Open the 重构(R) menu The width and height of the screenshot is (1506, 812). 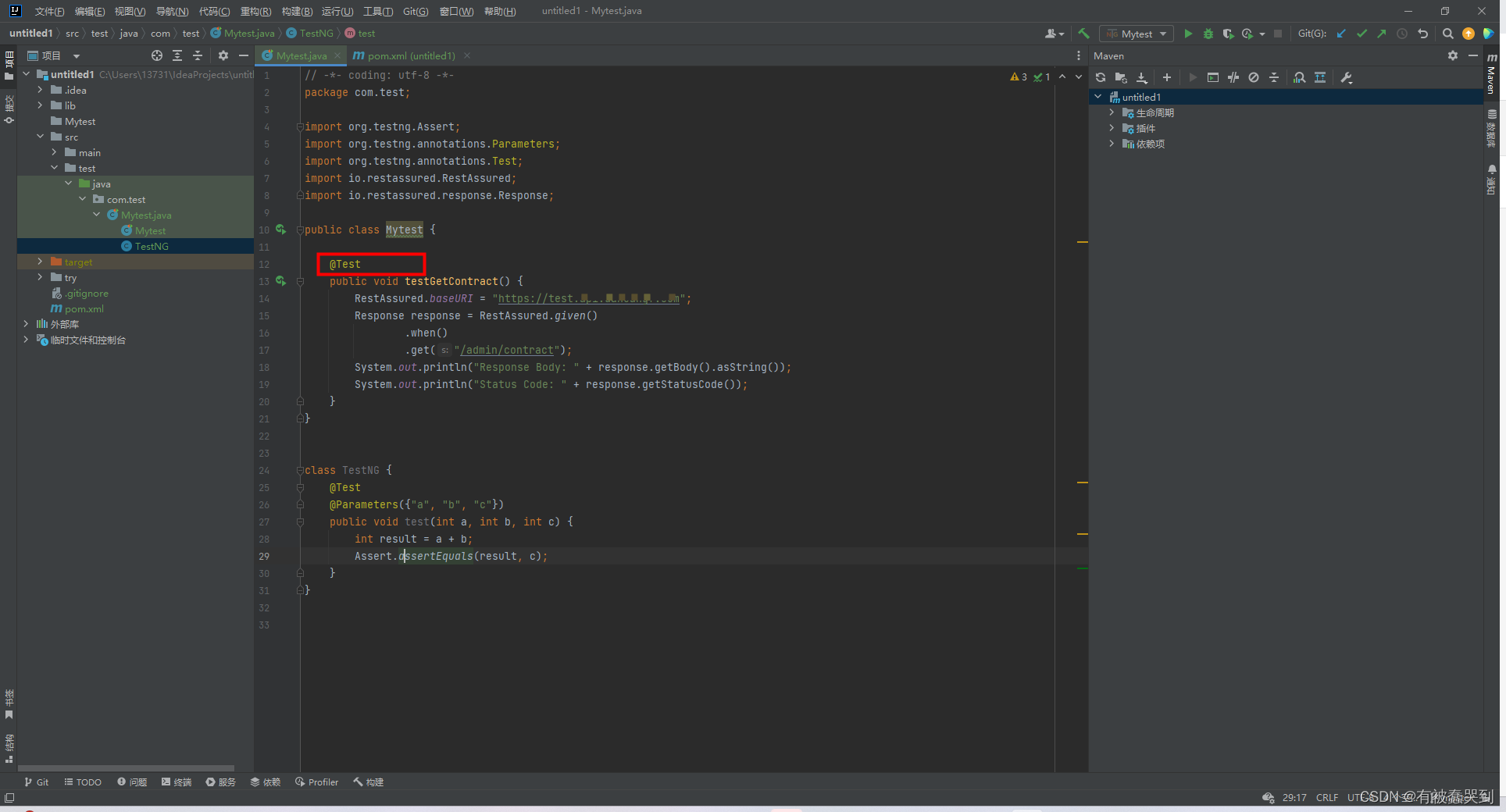pyautogui.click(x=255, y=11)
